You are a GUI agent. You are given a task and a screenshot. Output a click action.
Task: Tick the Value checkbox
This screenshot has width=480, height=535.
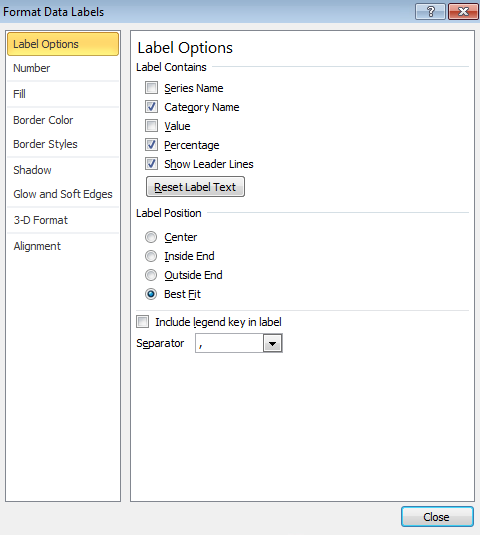151,126
